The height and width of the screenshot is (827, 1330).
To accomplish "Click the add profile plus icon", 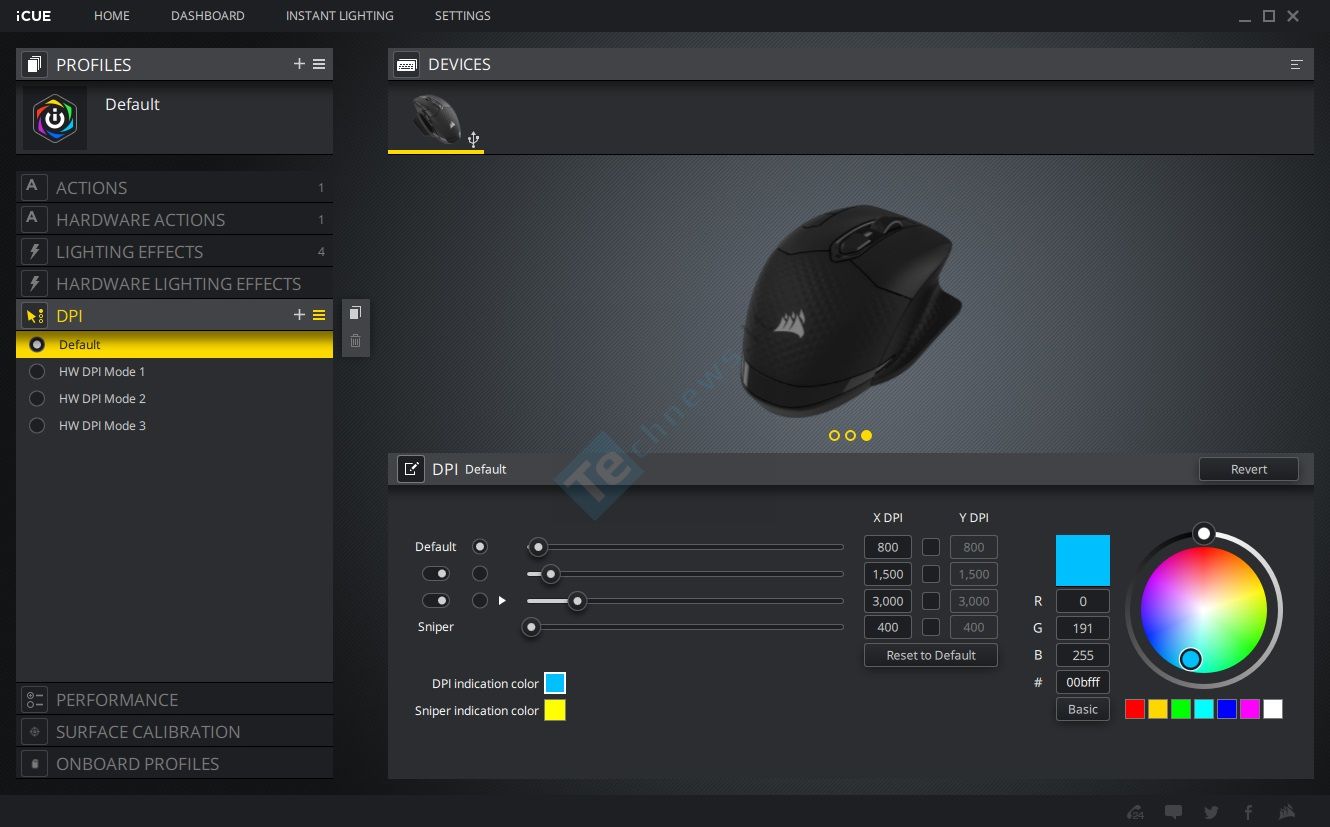I will click(299, 64).
